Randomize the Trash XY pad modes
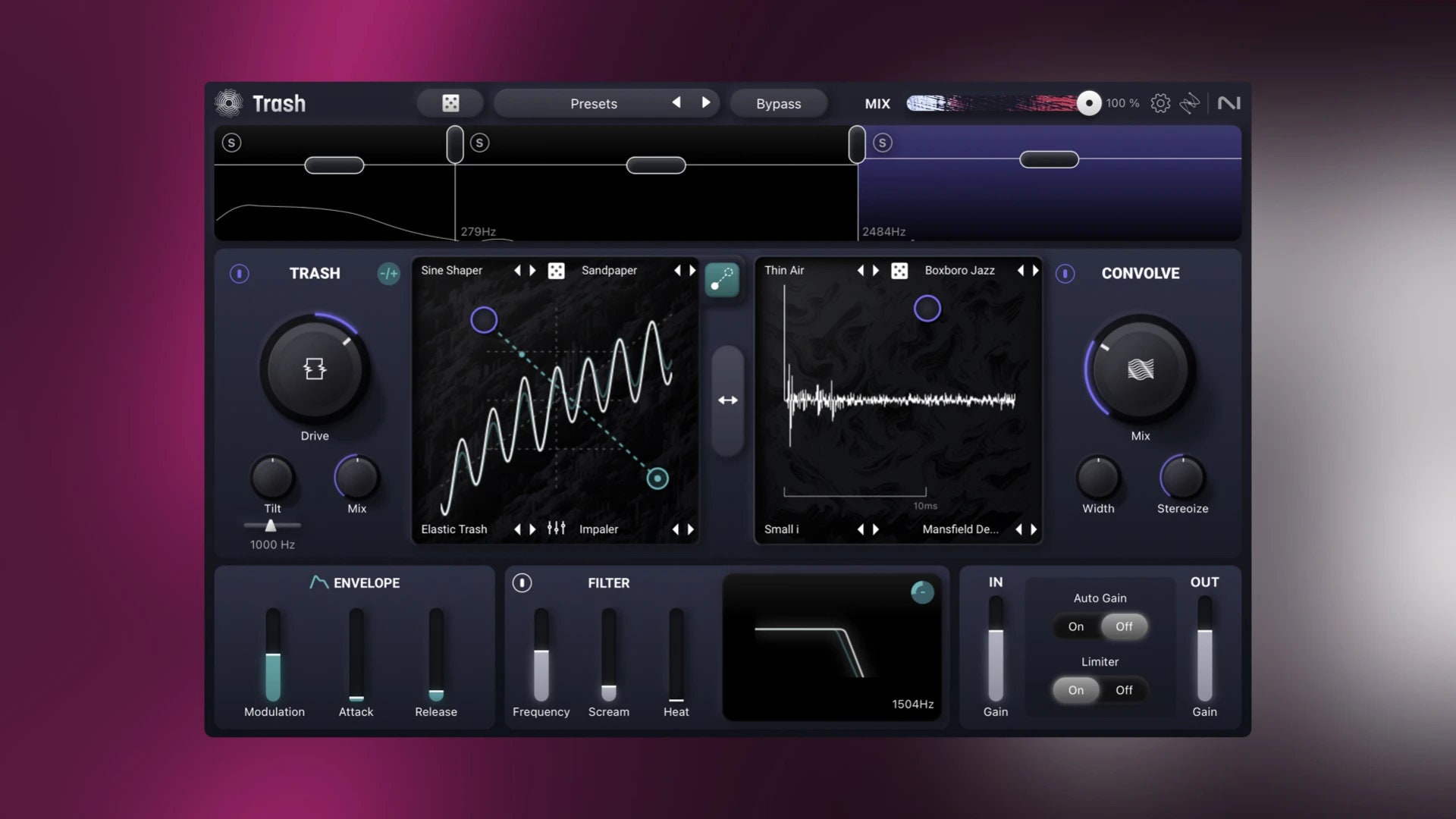 click(x=556, y=271)
